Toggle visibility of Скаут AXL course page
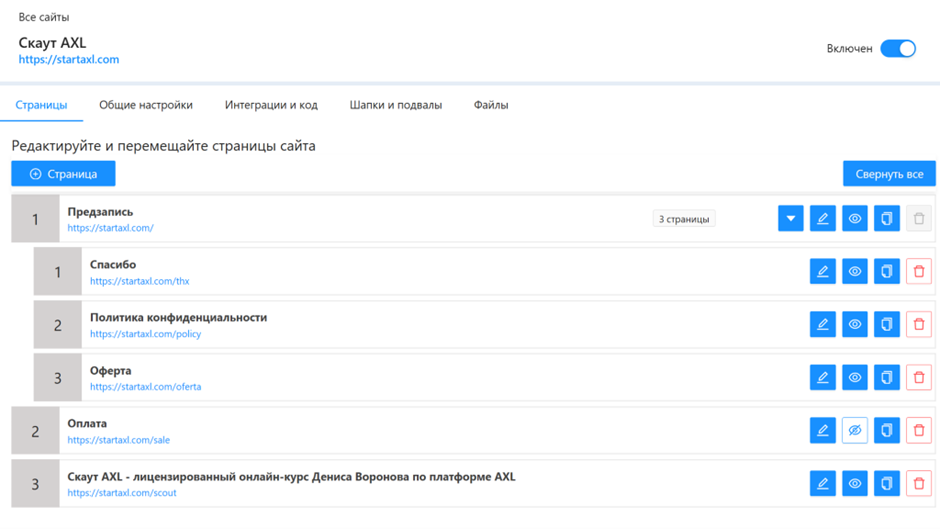The image size is (940, 529). coord(854,483)
